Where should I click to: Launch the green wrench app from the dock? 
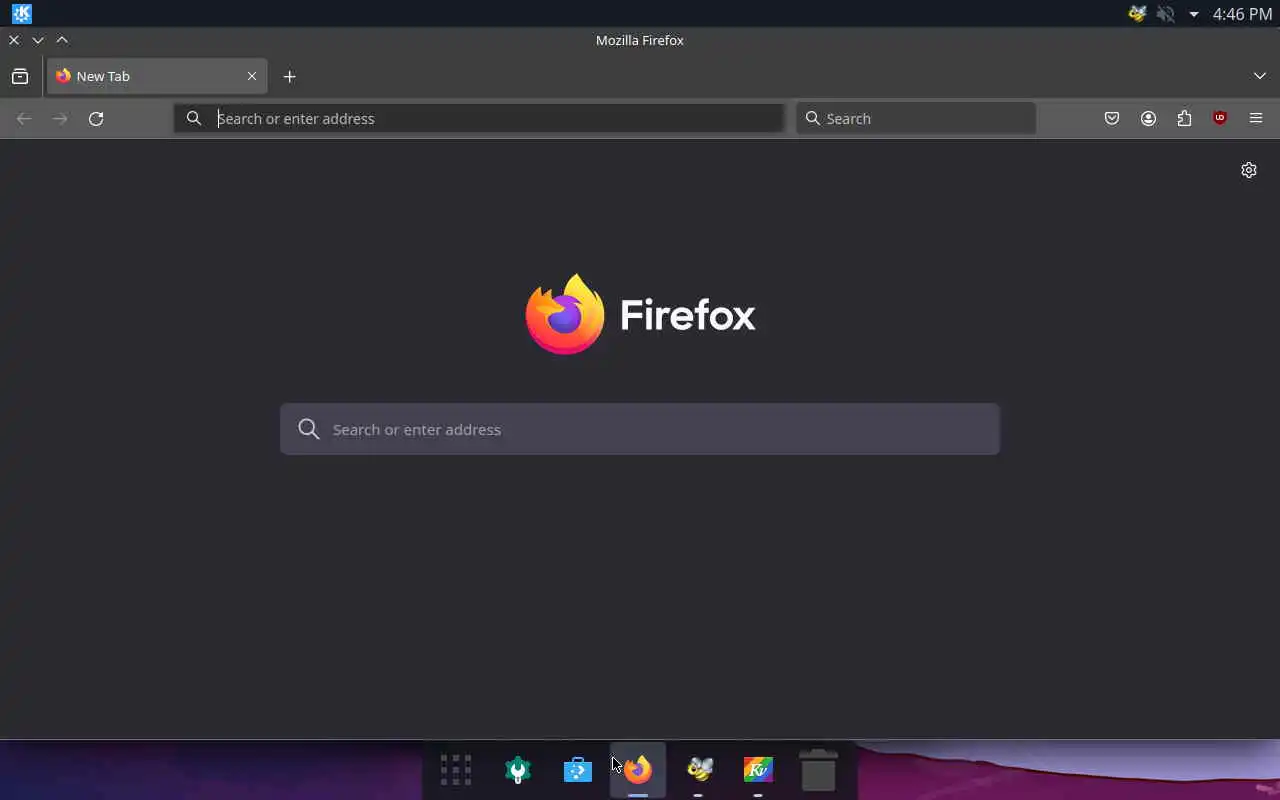pos(517,770)
